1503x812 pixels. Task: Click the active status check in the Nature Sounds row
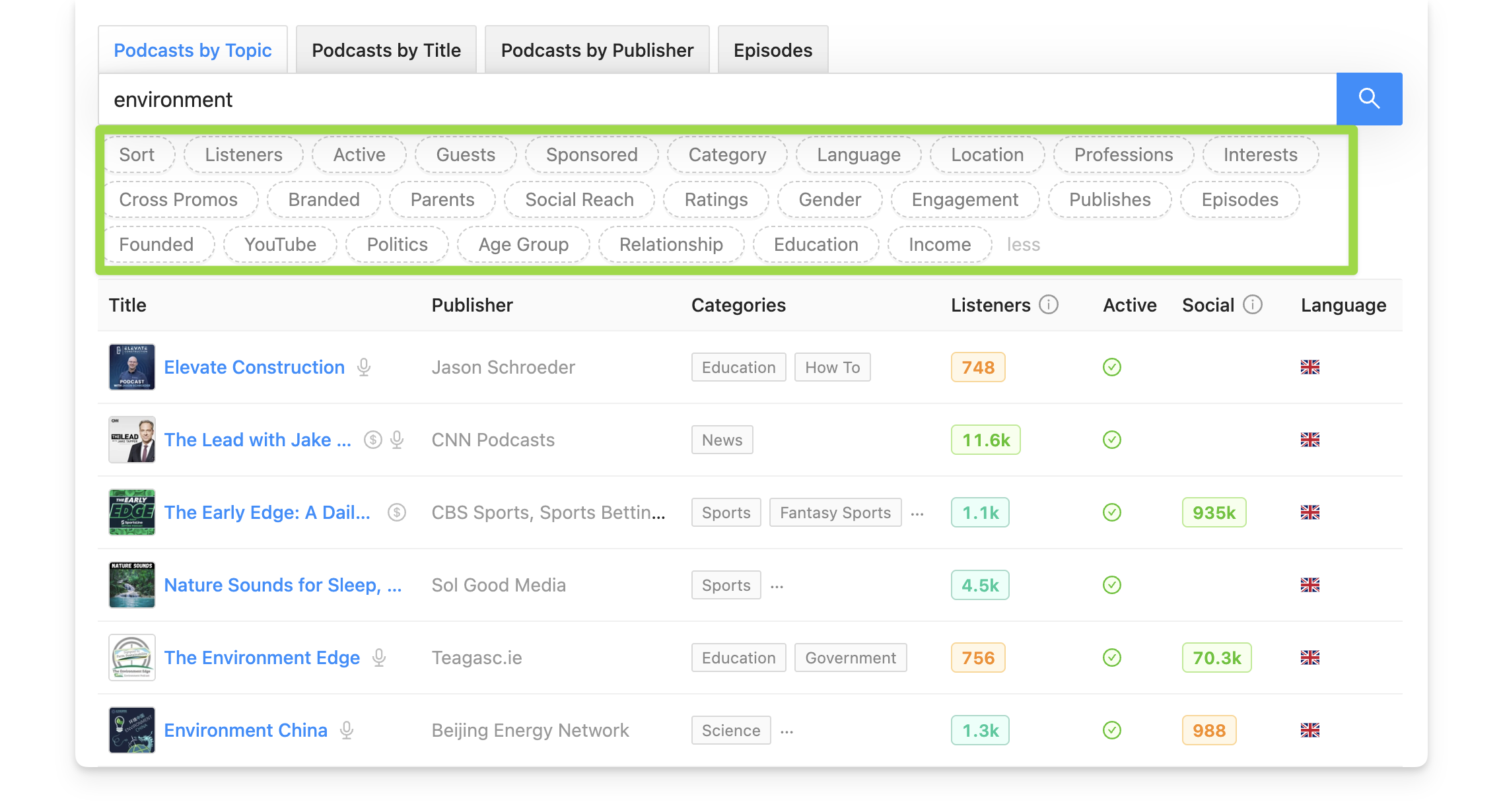coord(1111,585)
